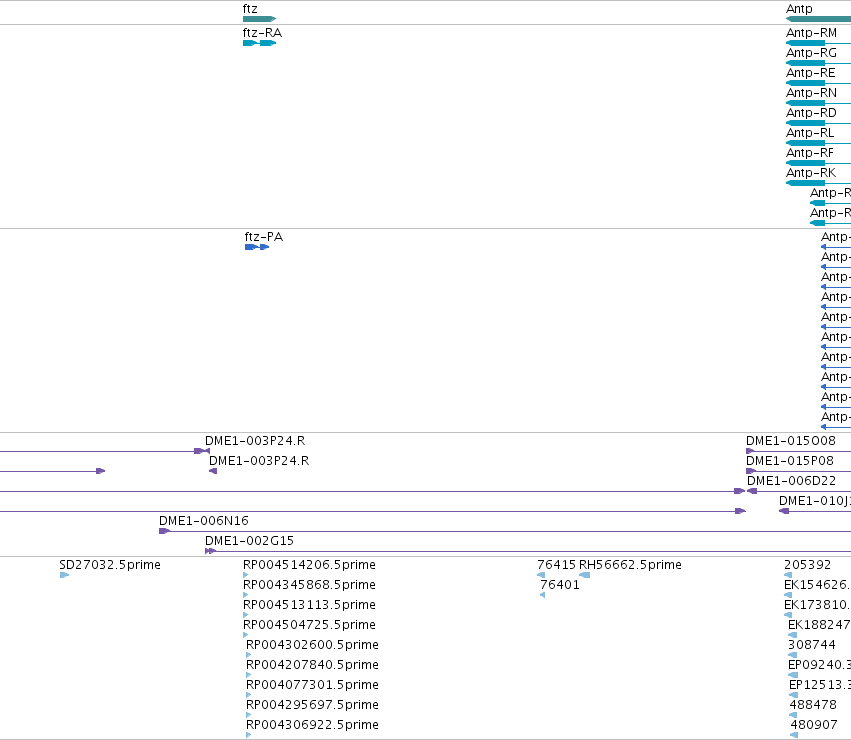851x740 pixels.
Task: Open the RP004514206.5prime feature label
Action: click(x=309, y=565)
